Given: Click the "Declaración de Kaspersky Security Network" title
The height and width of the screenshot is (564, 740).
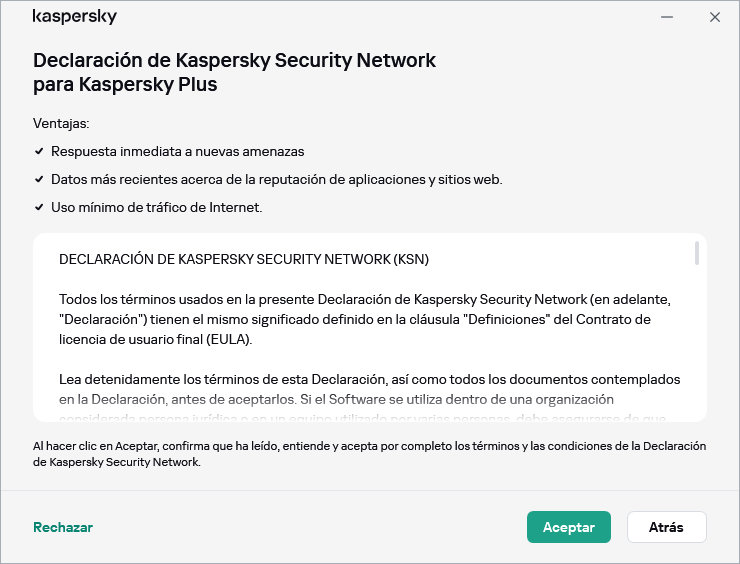Looking at the screenshot, I should coord(234,60).
